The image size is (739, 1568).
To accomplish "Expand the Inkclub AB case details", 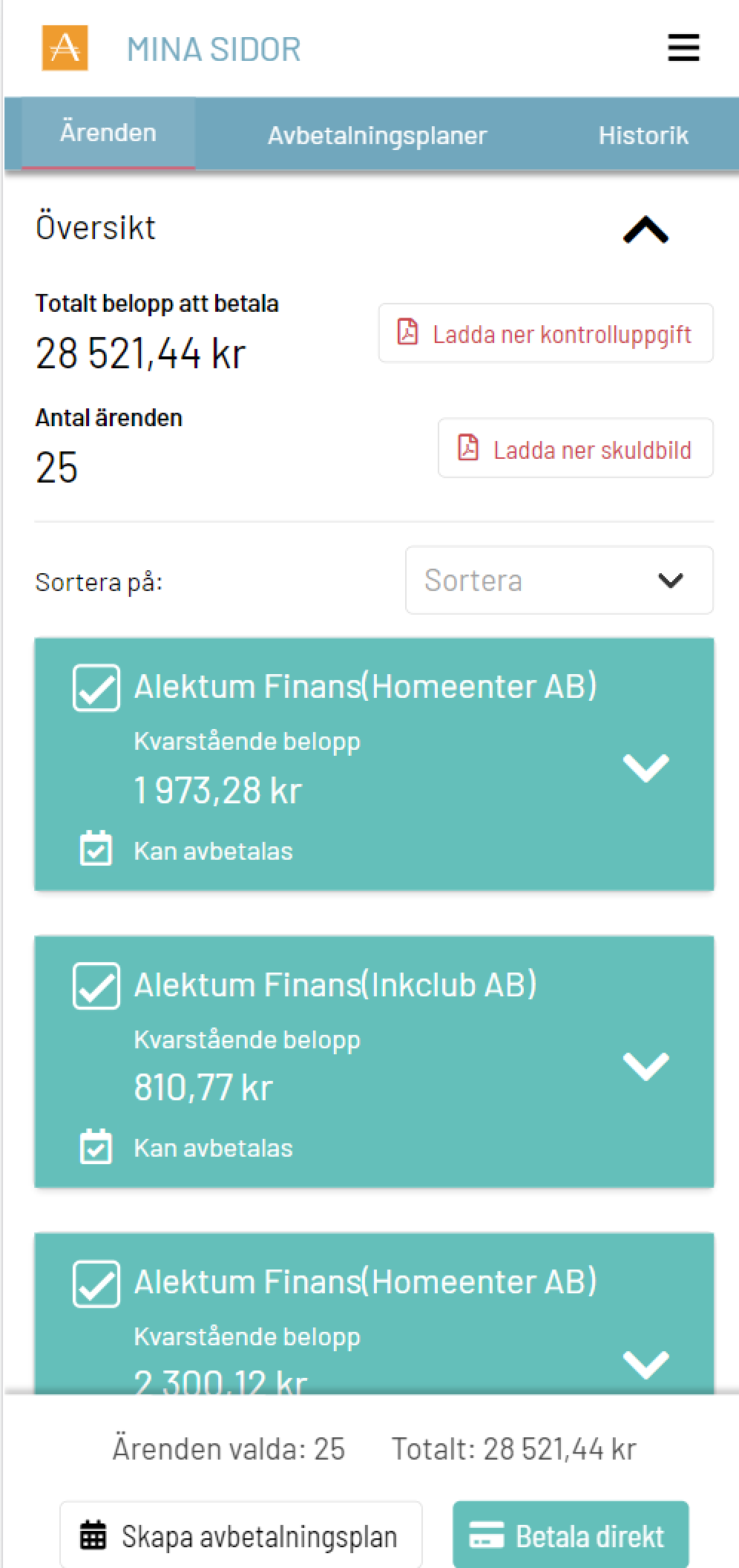I will [x=646, y=1065].
